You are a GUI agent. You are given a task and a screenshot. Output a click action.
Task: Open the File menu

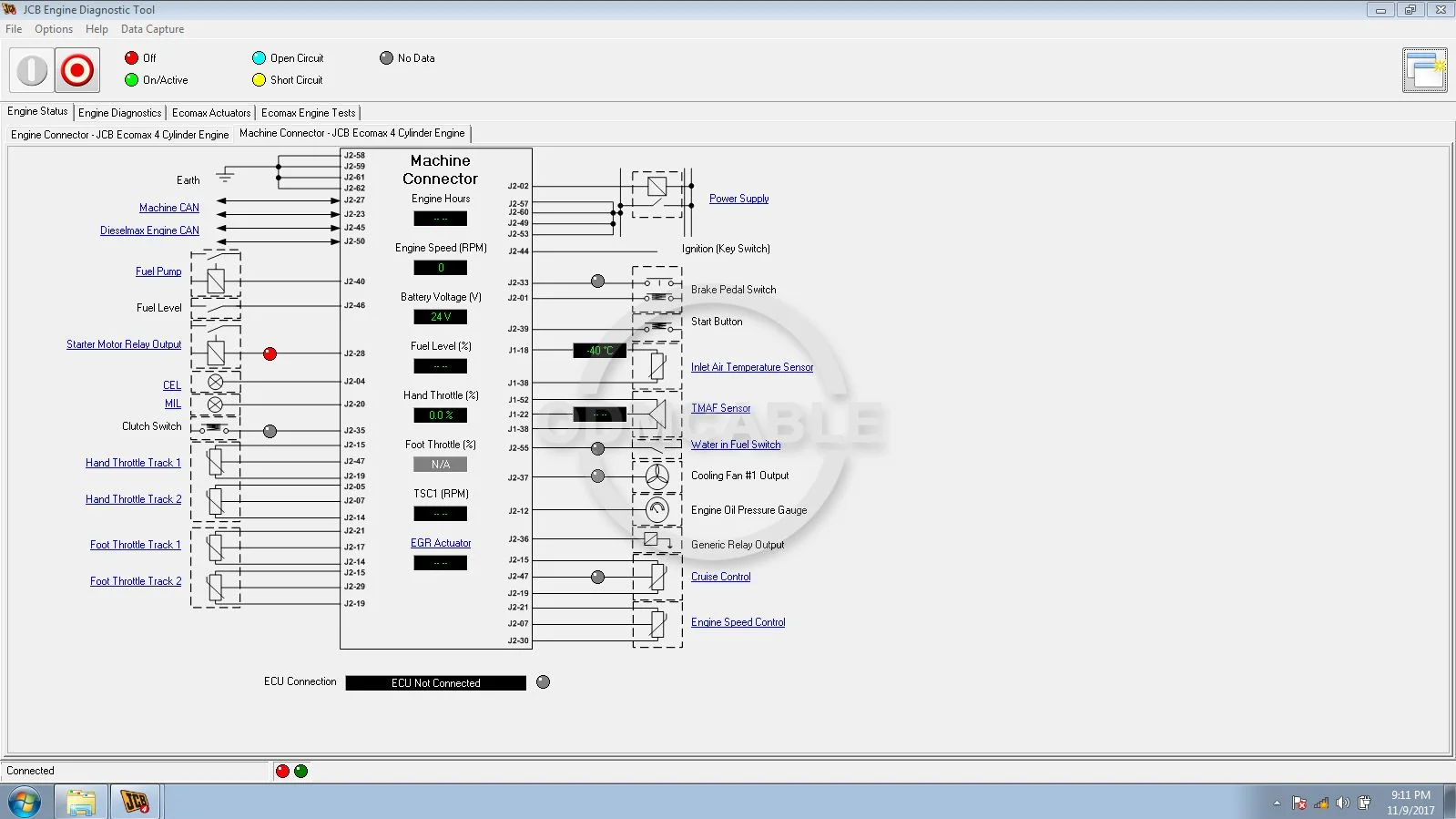(x=14, y=29)
